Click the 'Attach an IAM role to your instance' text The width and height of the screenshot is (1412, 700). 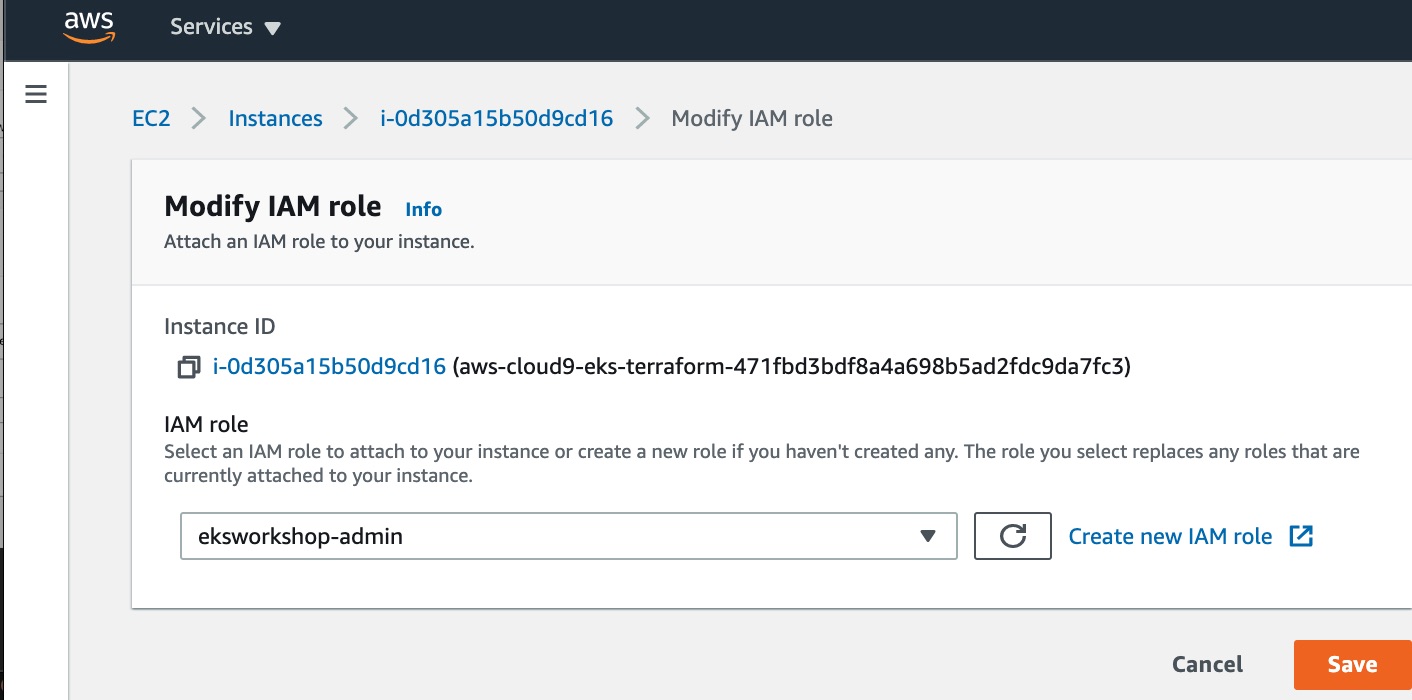pos(319,242)
